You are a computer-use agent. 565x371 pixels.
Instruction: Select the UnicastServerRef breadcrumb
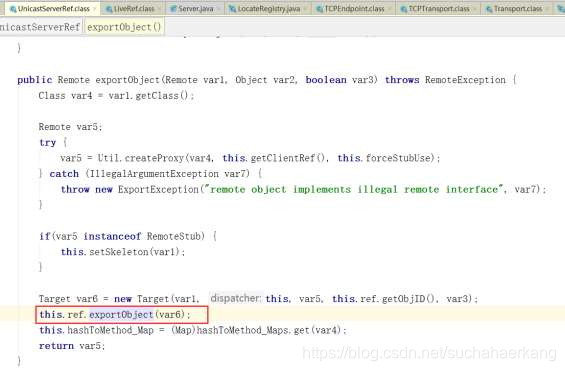pyautogui.click(x=40, y=27)
